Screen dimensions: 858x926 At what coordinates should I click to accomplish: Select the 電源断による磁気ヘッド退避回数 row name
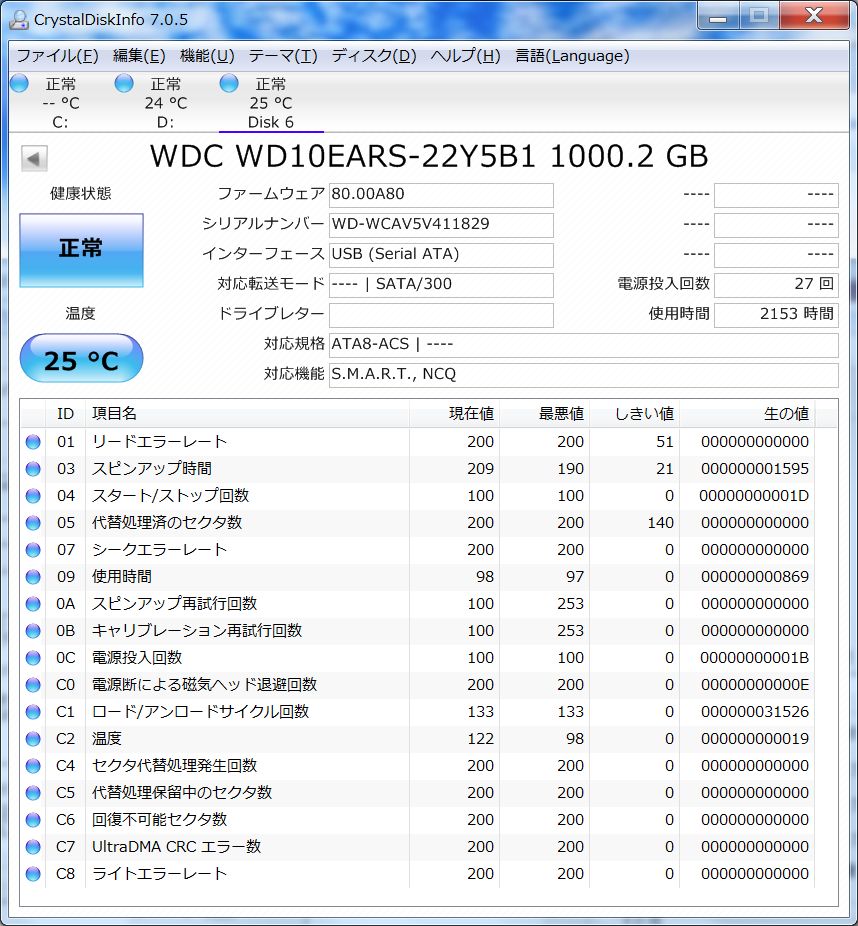(204, 685)
